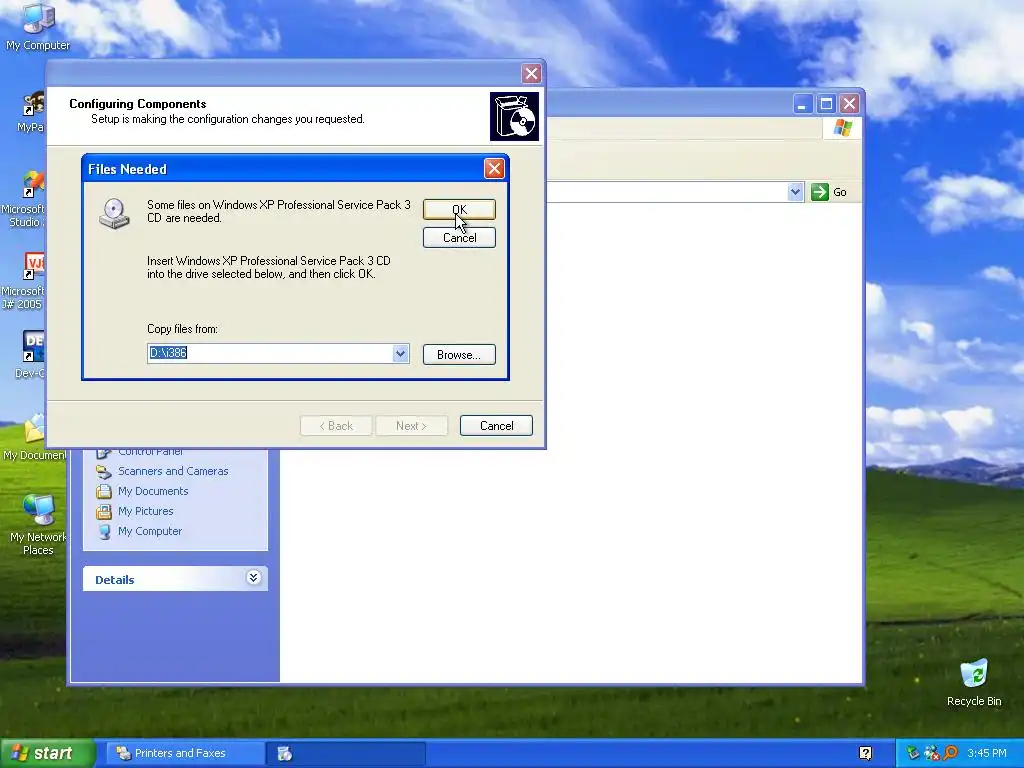The height and width of the screenshot is (768, 1024).
Task: Open Scanners and Cameras link
Action: 173,471
